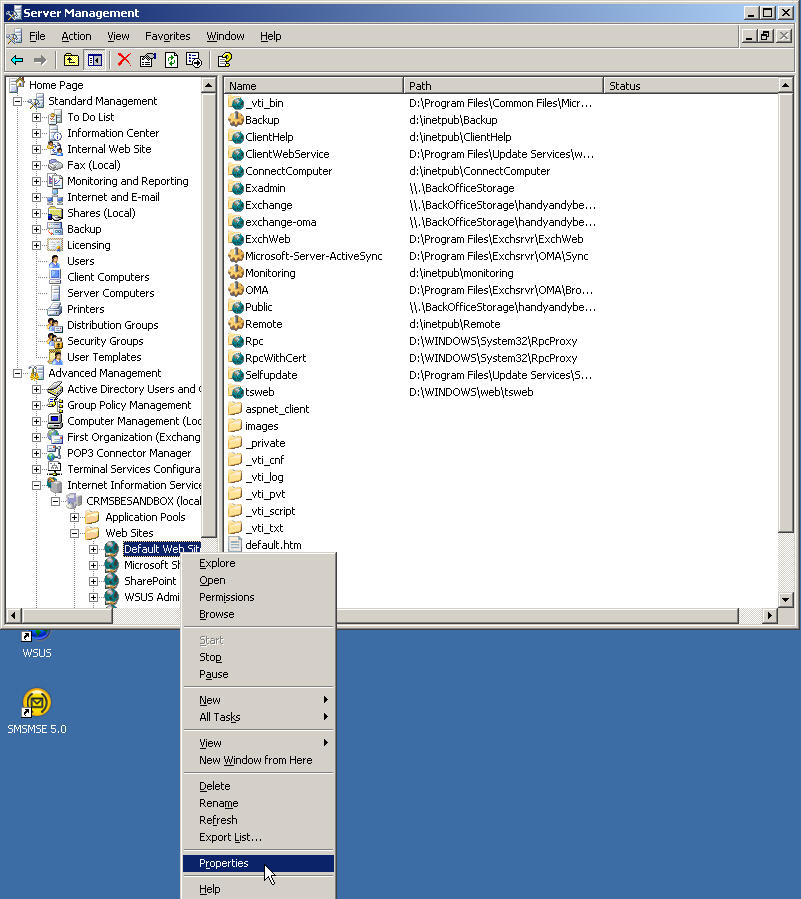Click the list pane horizontal scroll right arrow
The height and width of the screenshot is (899, 801).
769,615
